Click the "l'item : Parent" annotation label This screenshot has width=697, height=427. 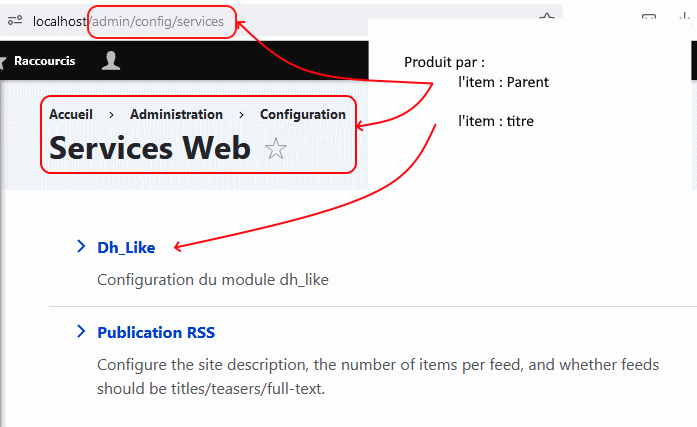coord(503,82)
